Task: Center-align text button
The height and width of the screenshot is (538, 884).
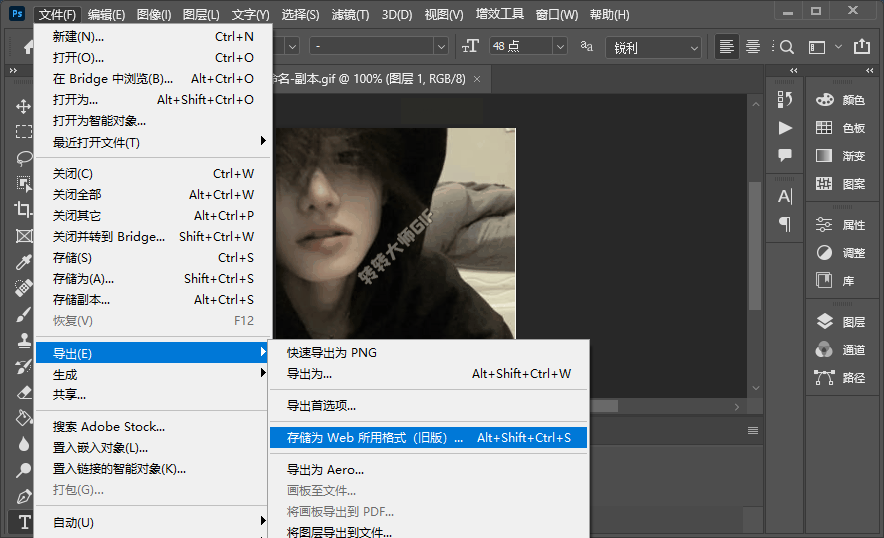Action: (x=753, y=47)
